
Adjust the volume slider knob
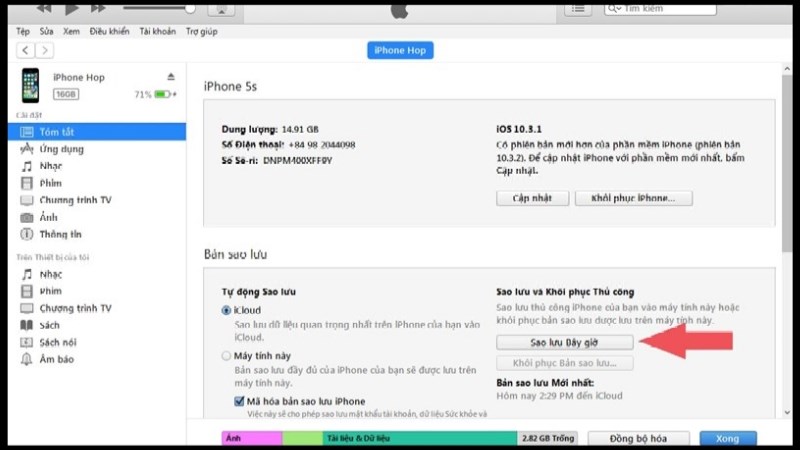coord(190,8)
